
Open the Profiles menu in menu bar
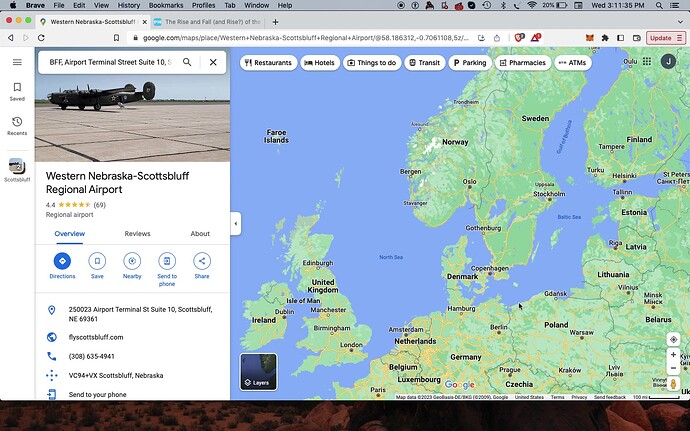(204, 5)
